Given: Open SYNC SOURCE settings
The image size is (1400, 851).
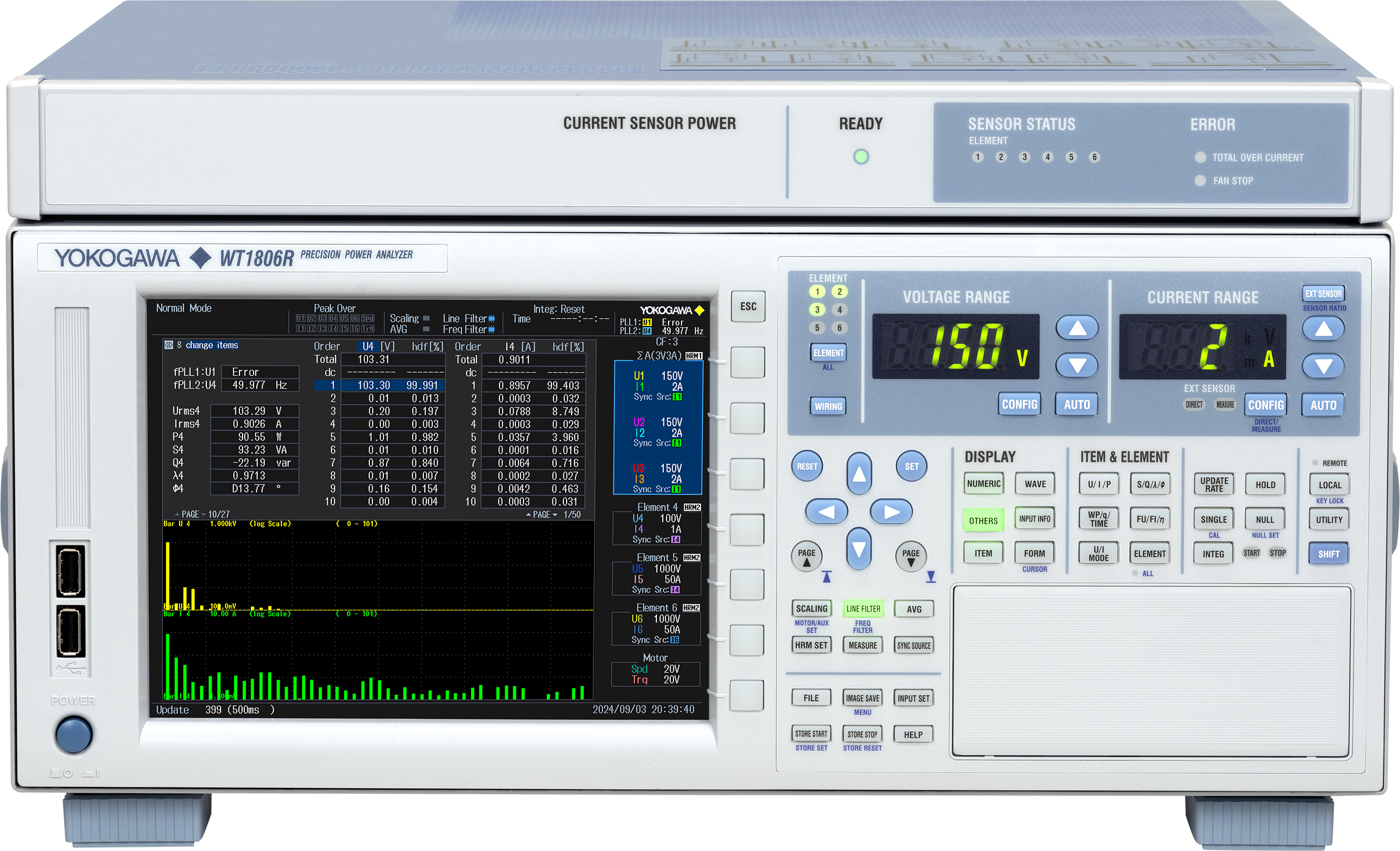Looking at the screenshot, I should pos(914,646).
